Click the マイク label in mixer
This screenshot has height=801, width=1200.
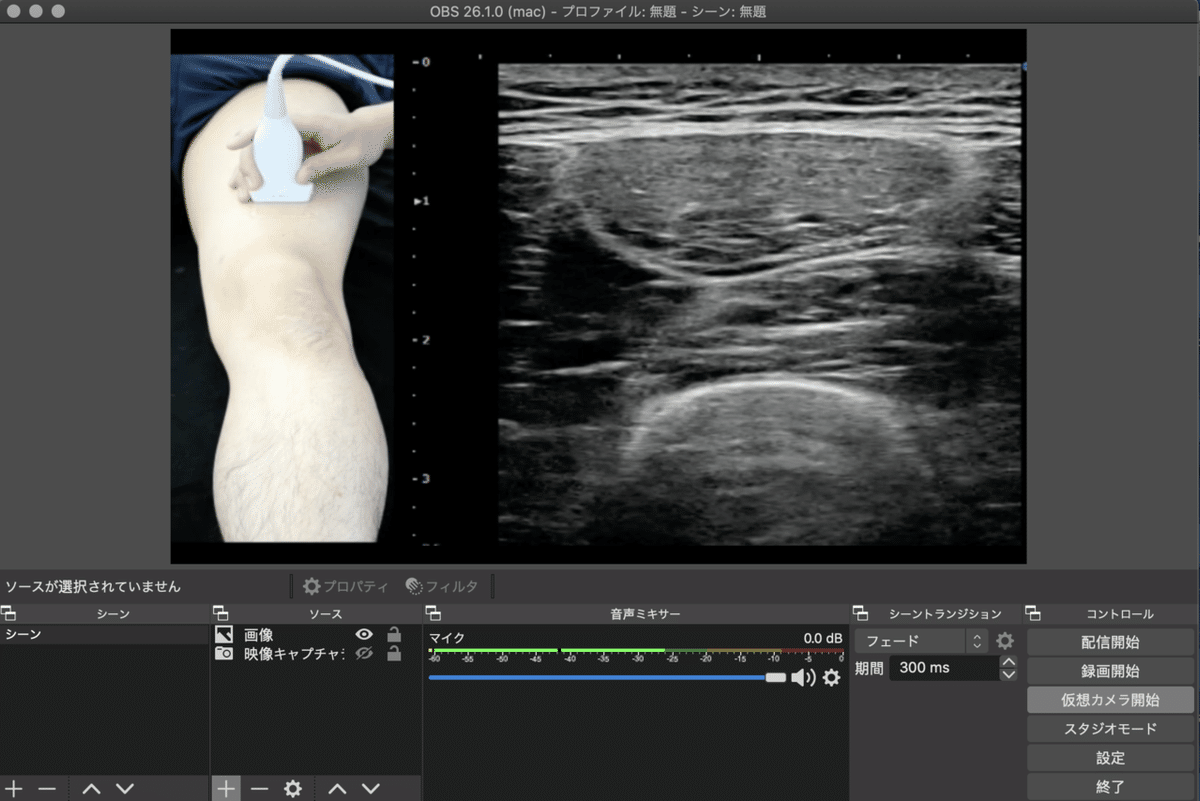pos(446,638)
